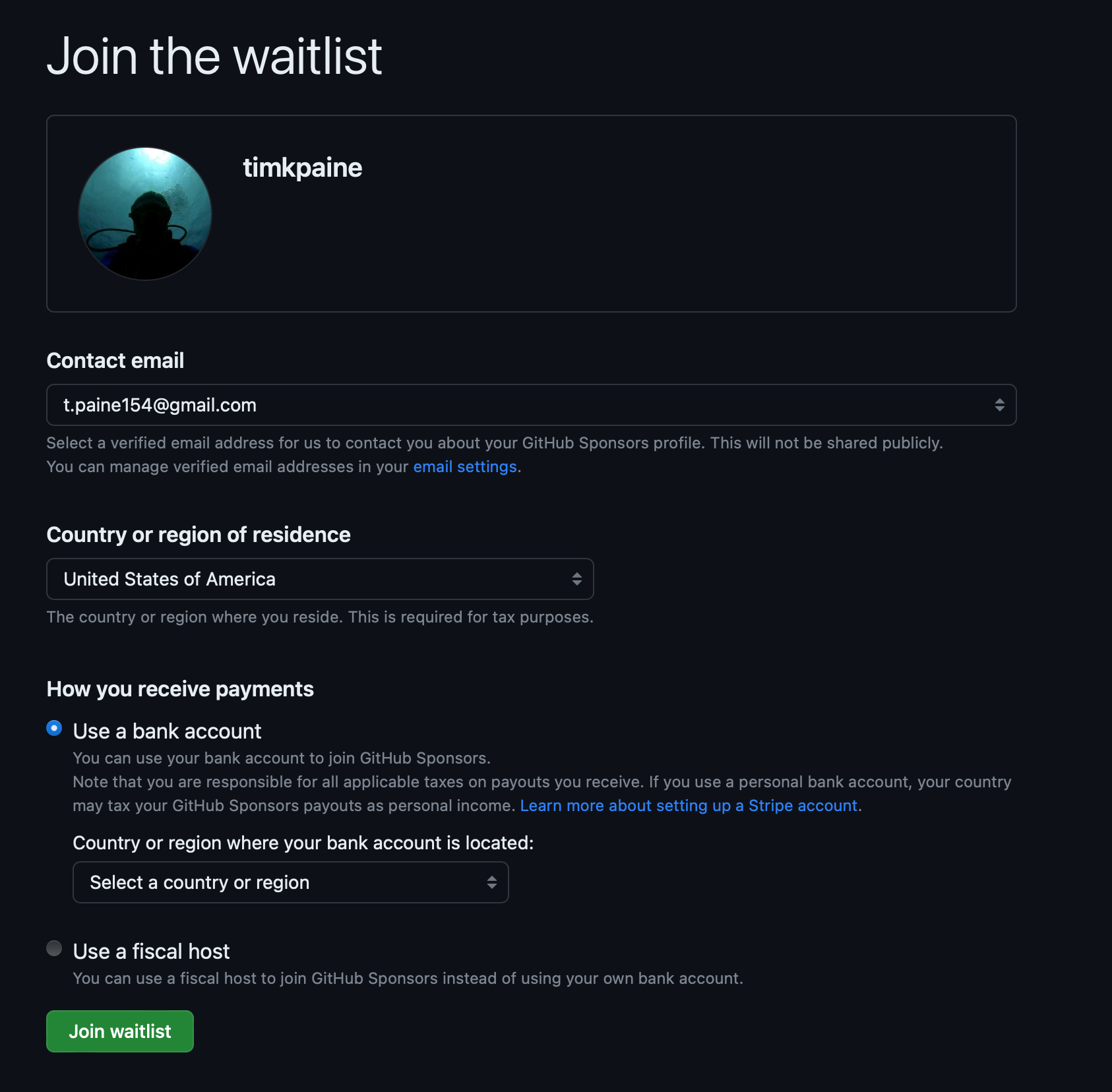
Task: Open the Select a country or region dropdown
Action: point(290,882)
